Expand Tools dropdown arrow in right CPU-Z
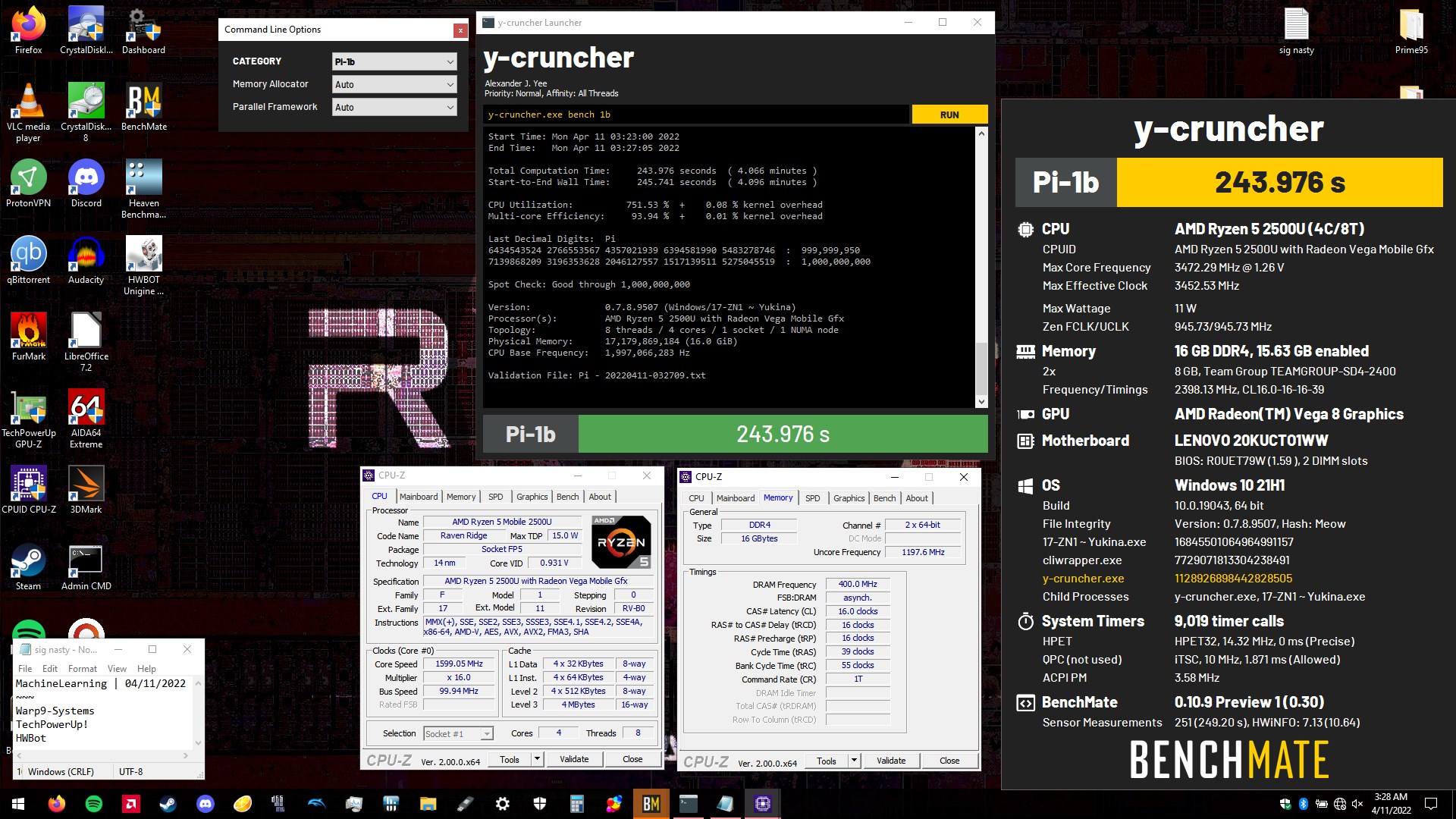Screen dimensions: 1456x819 point(854,761)
